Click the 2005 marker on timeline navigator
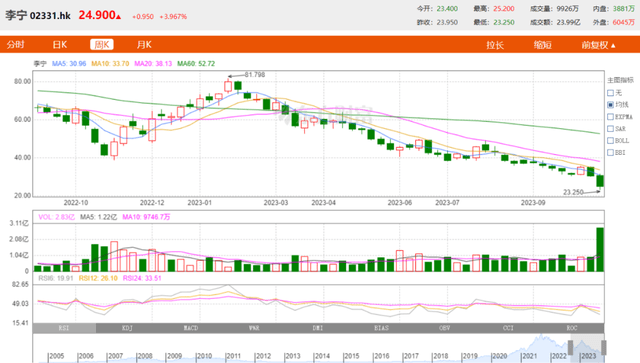This screenshot has width=640, height=363. (56, 356)
